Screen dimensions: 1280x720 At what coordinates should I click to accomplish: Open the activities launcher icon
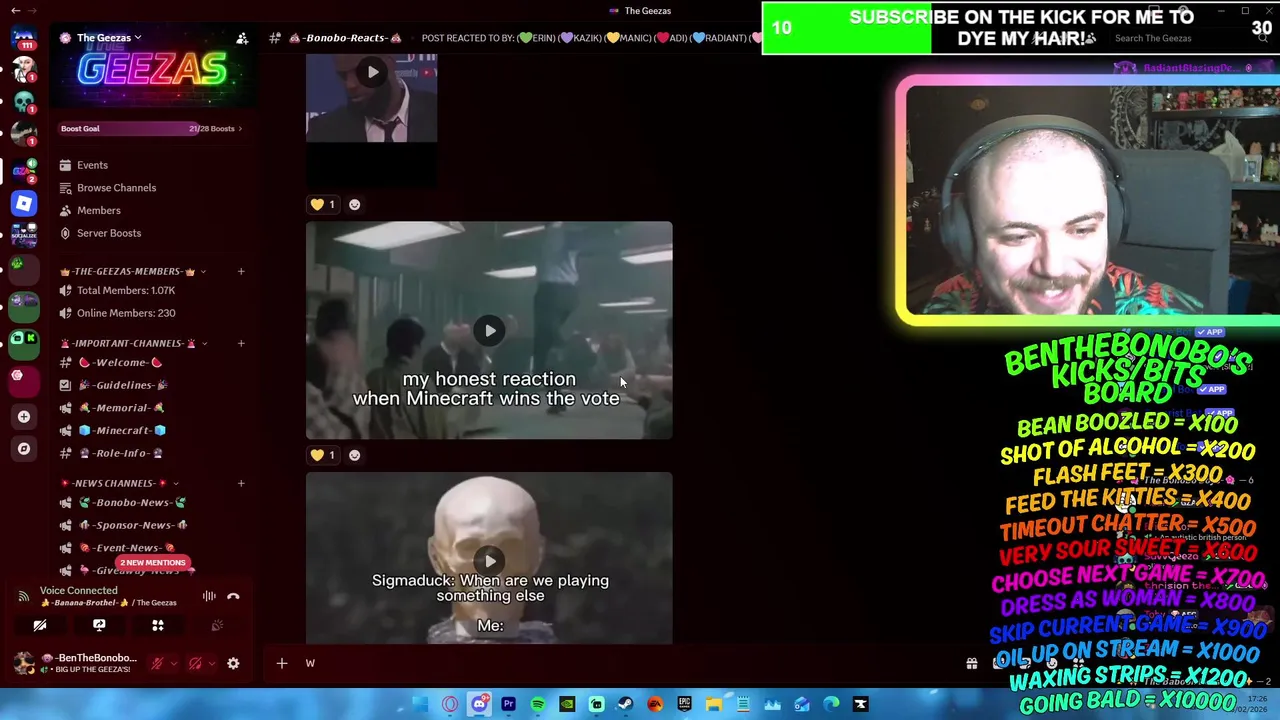(158, 625)
